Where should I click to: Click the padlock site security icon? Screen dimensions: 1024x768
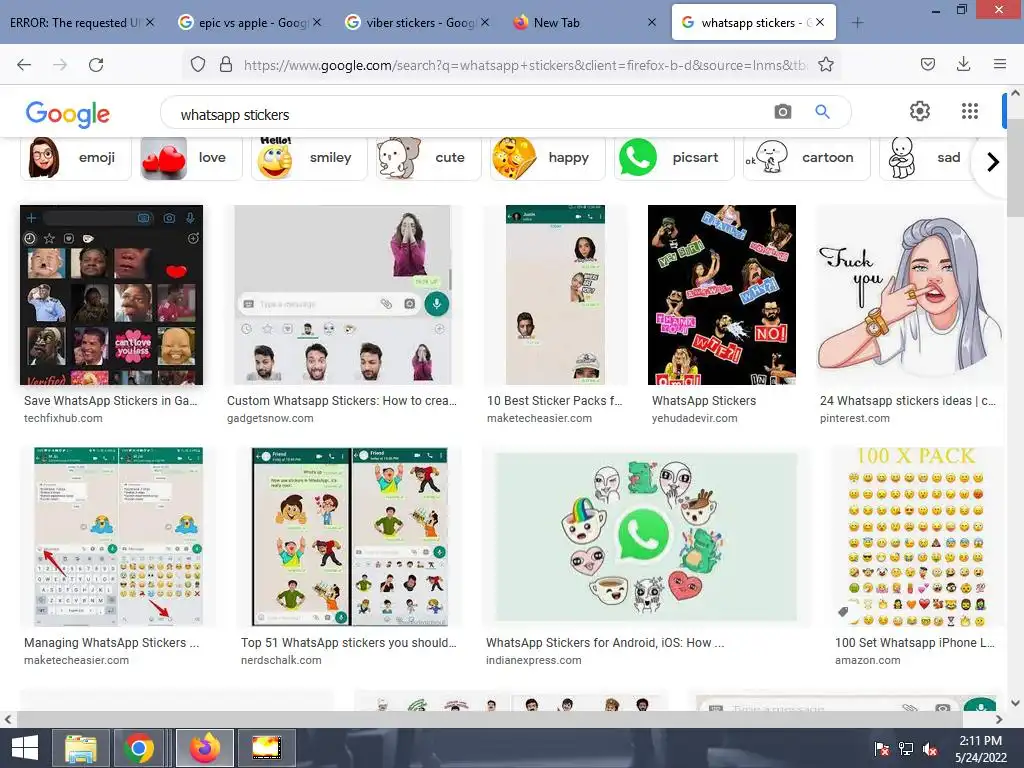[x=226, y=65]
